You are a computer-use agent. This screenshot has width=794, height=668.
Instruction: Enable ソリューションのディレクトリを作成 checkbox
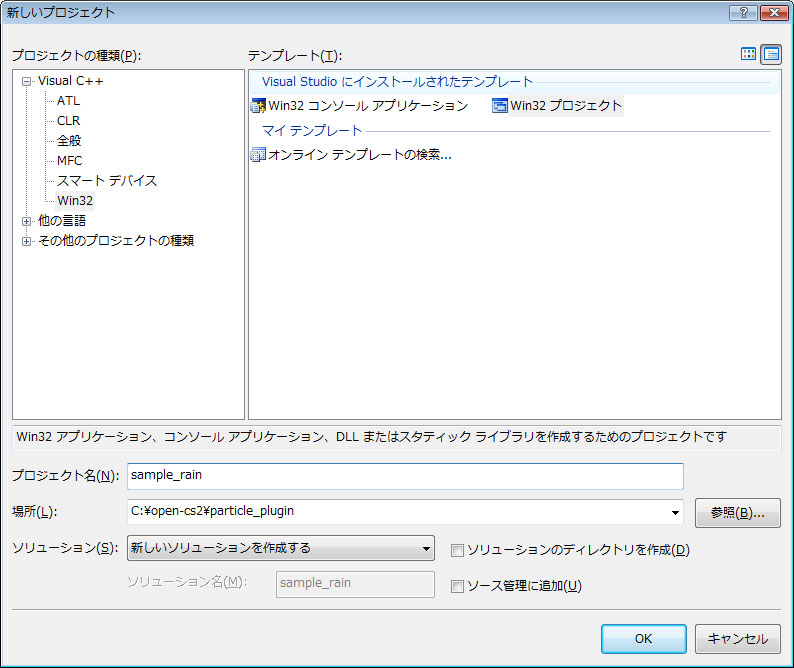pyautogui.click(x=457, y=550)
